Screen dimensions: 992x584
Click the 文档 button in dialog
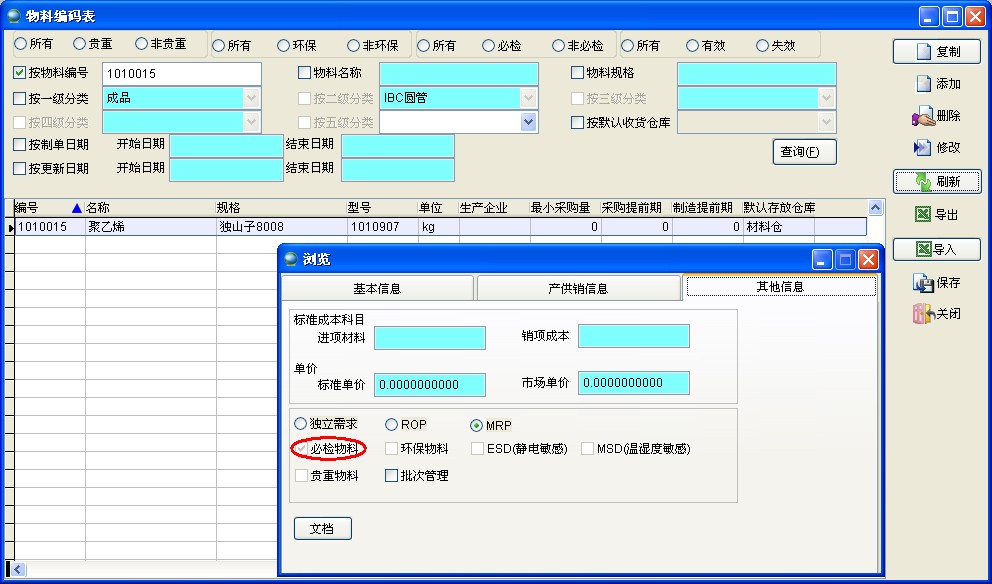coord(322,528)
